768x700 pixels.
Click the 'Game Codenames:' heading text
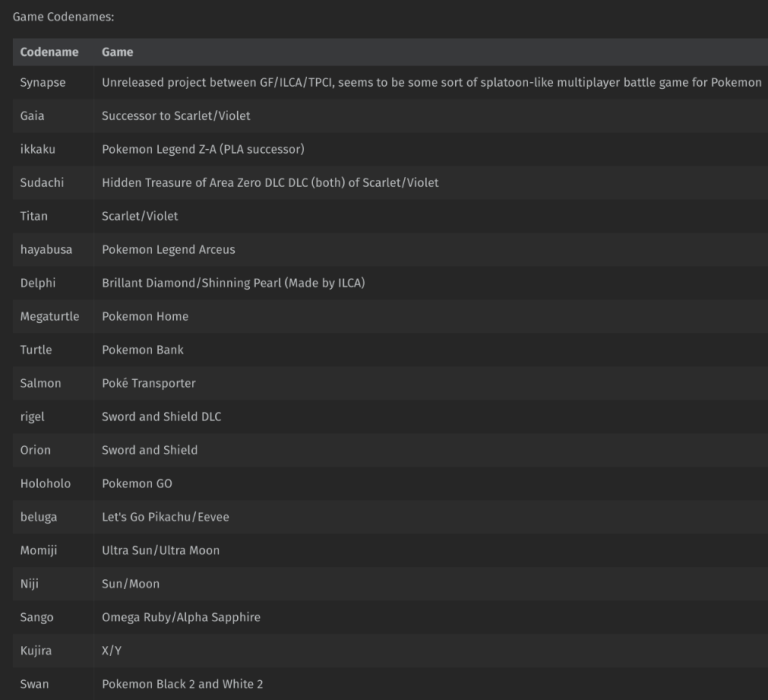63,17
